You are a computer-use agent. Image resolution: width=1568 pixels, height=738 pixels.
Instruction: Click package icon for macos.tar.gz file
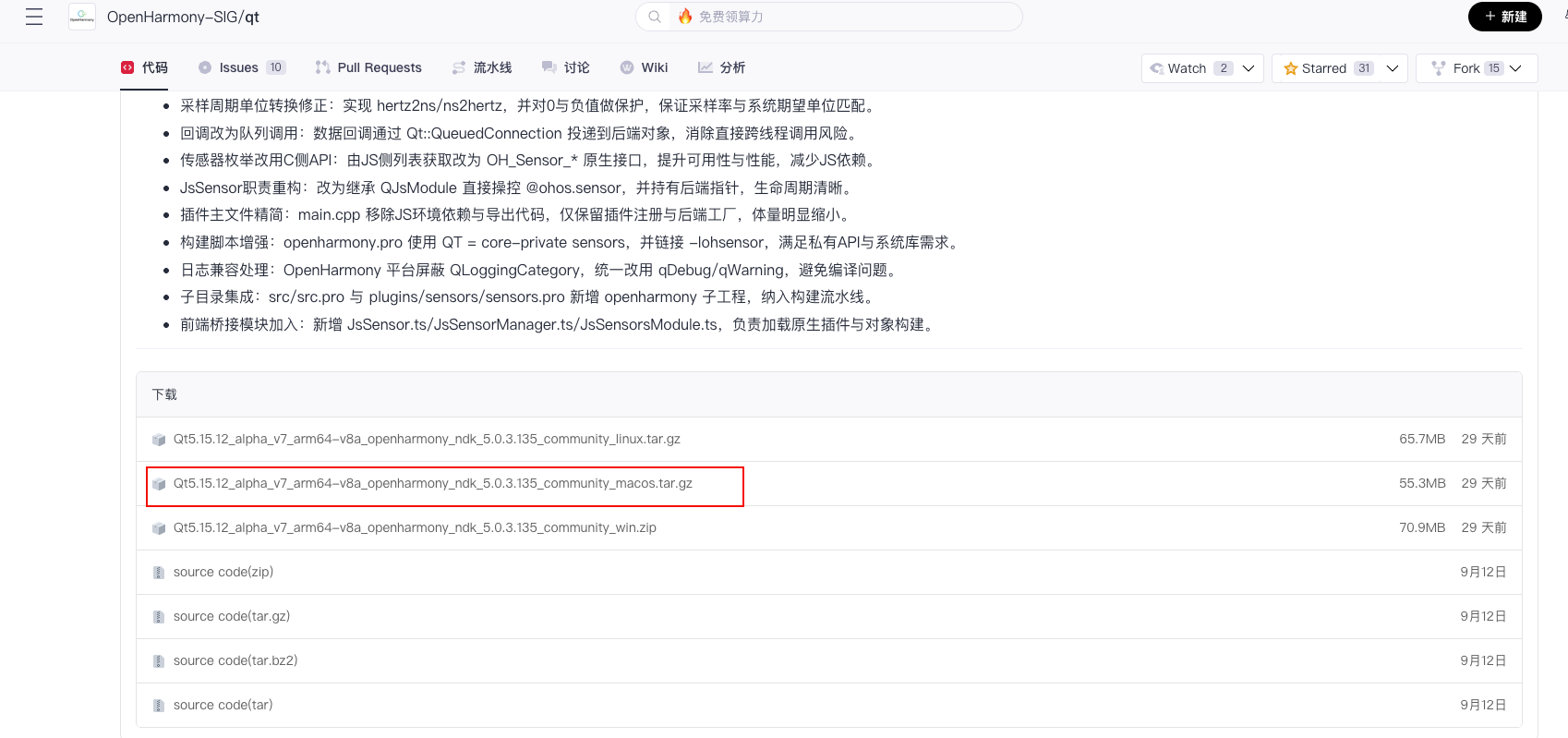[159, 484]
